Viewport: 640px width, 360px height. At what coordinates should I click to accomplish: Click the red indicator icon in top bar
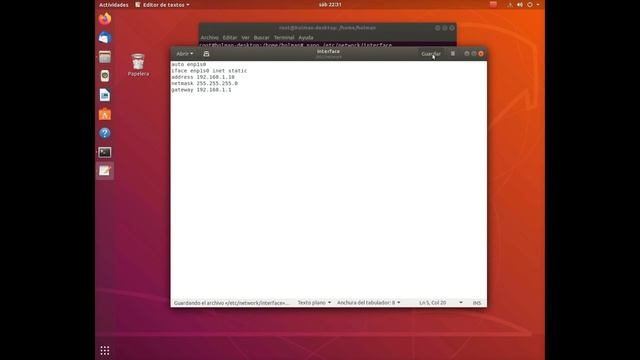tap(493, 4)
